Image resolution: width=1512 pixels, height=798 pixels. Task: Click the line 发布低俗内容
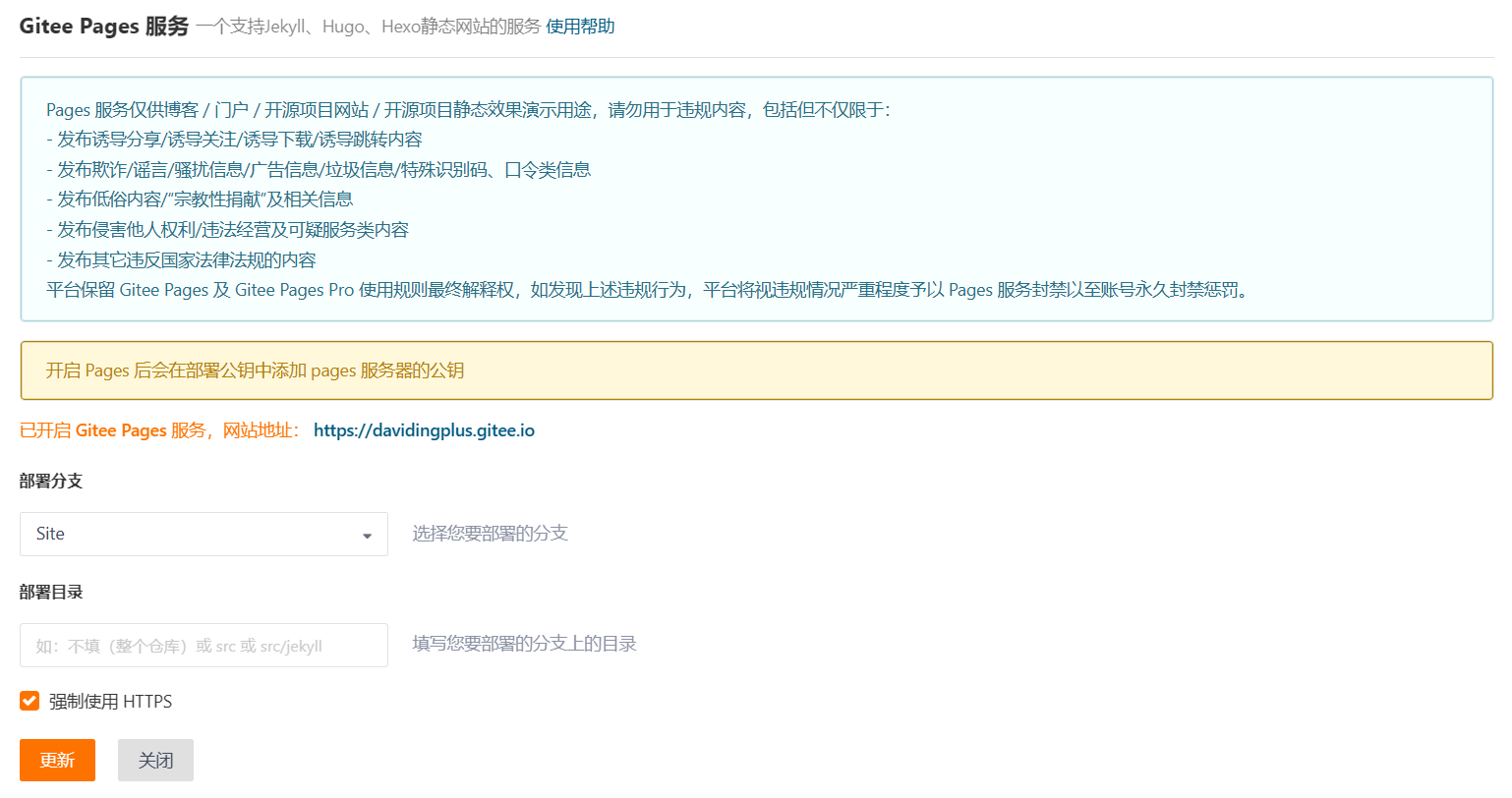200,199
